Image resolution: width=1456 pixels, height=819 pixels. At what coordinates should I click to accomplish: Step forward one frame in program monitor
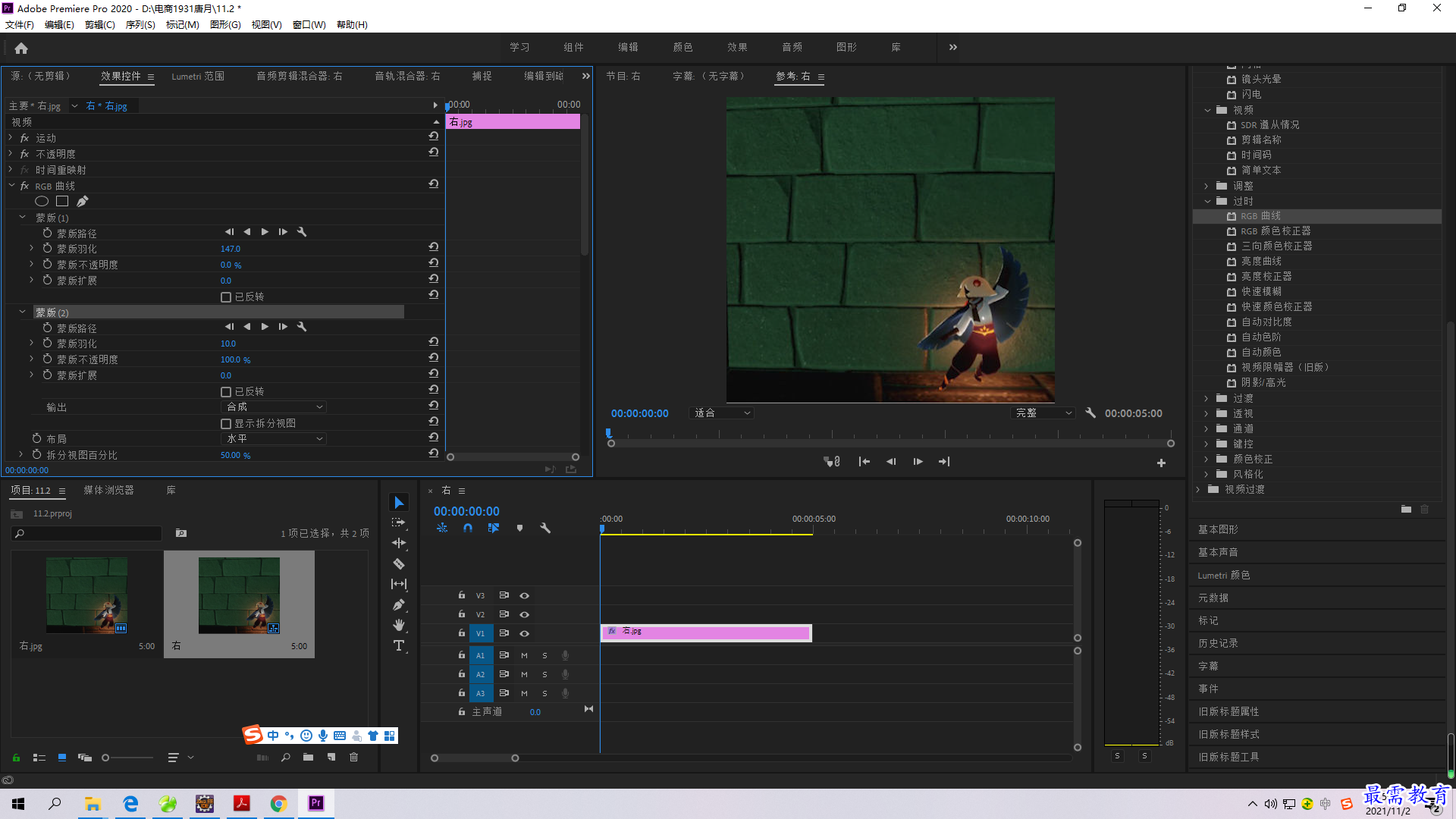[x=918, y=462]
